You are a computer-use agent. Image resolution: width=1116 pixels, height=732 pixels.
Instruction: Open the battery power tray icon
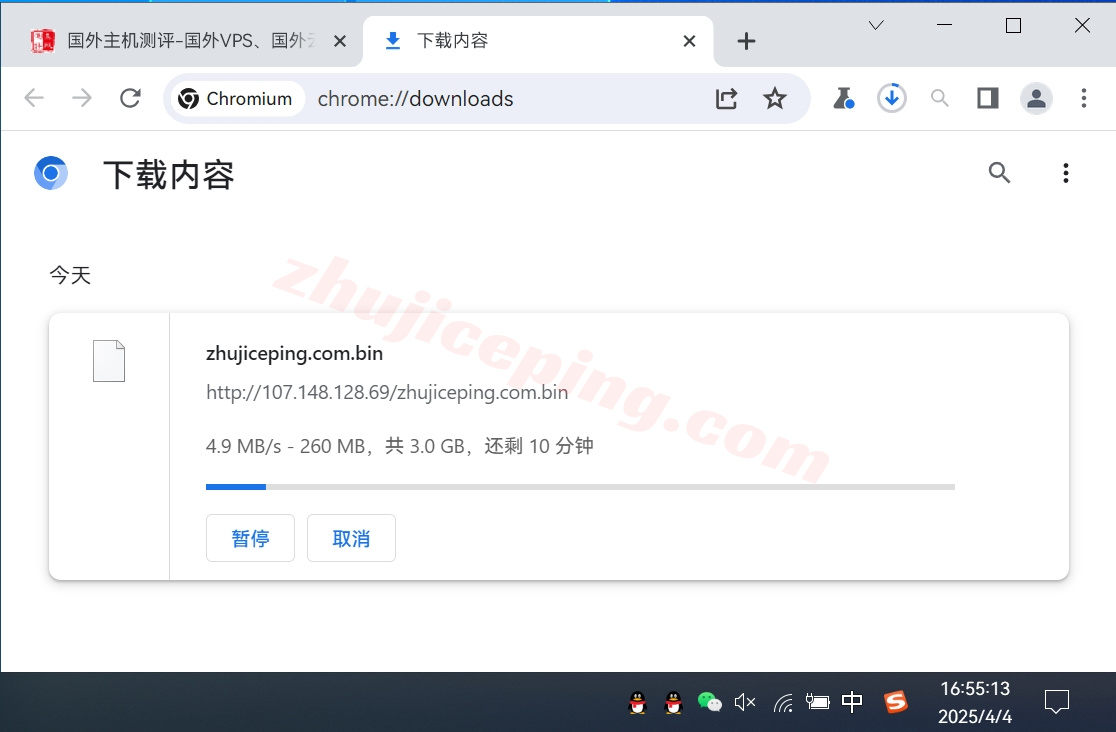pyautogui.click(x=818, y=703)
